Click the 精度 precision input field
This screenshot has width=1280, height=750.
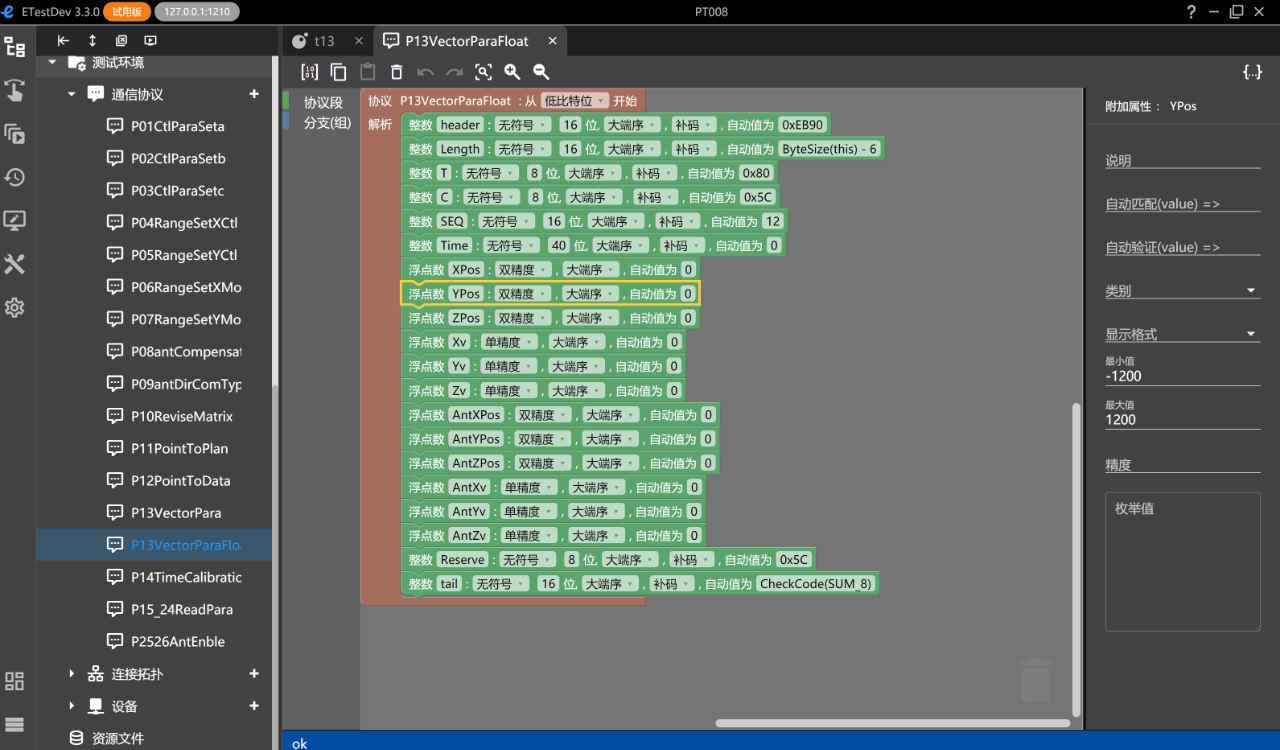pos(1182,465)
